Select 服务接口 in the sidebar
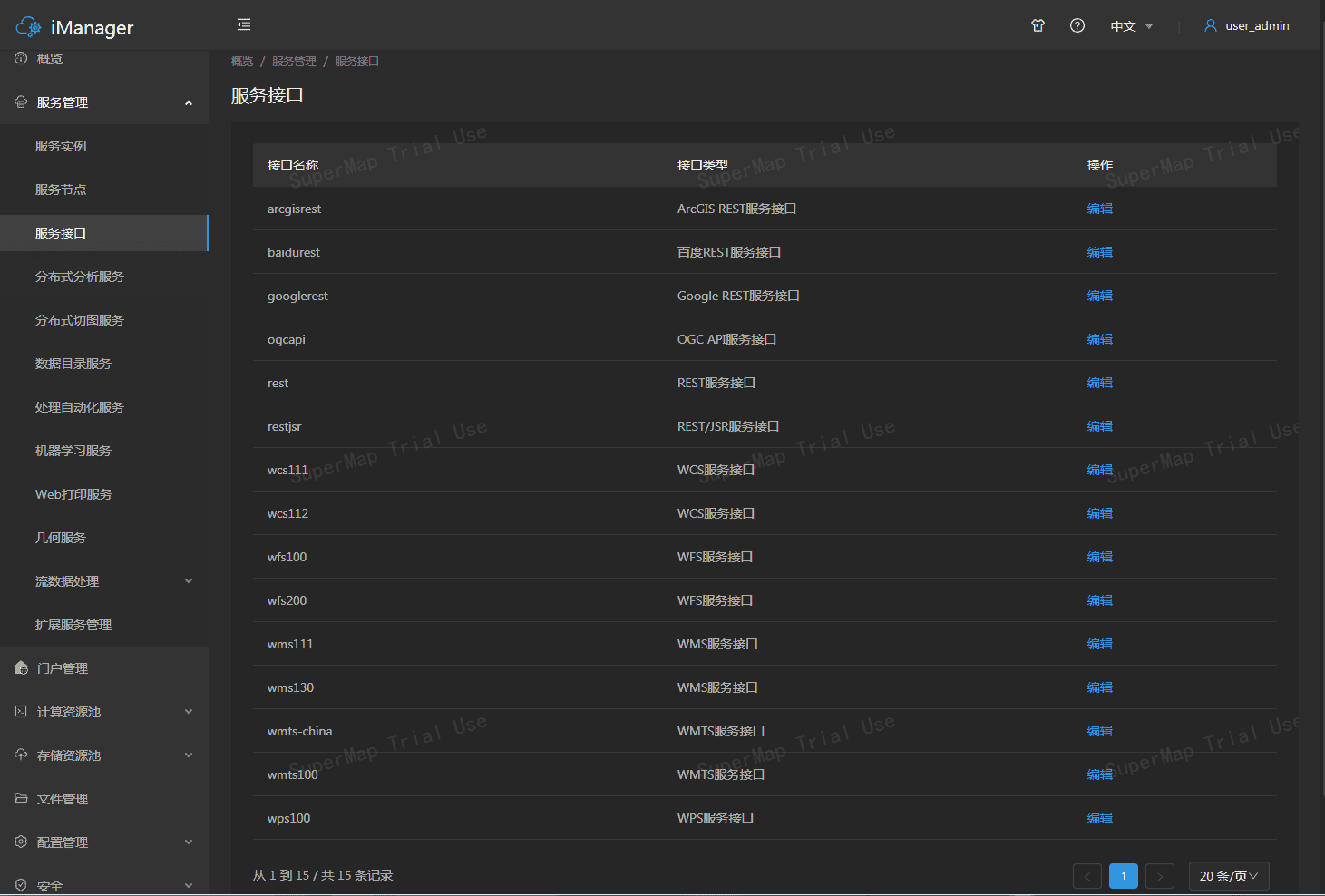The image size is (1325, 896). (x=104, y=233)
